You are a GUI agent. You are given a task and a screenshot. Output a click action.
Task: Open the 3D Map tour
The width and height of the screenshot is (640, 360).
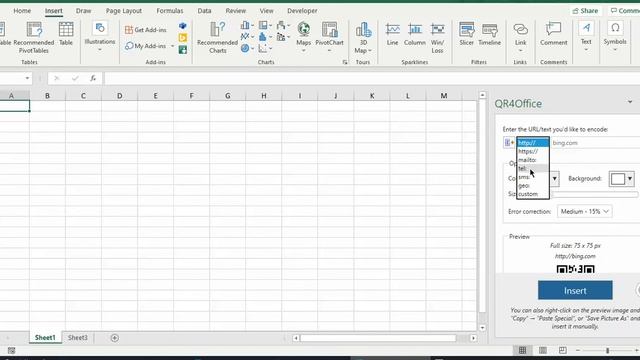pyautogui.click(x=363, y=38)
